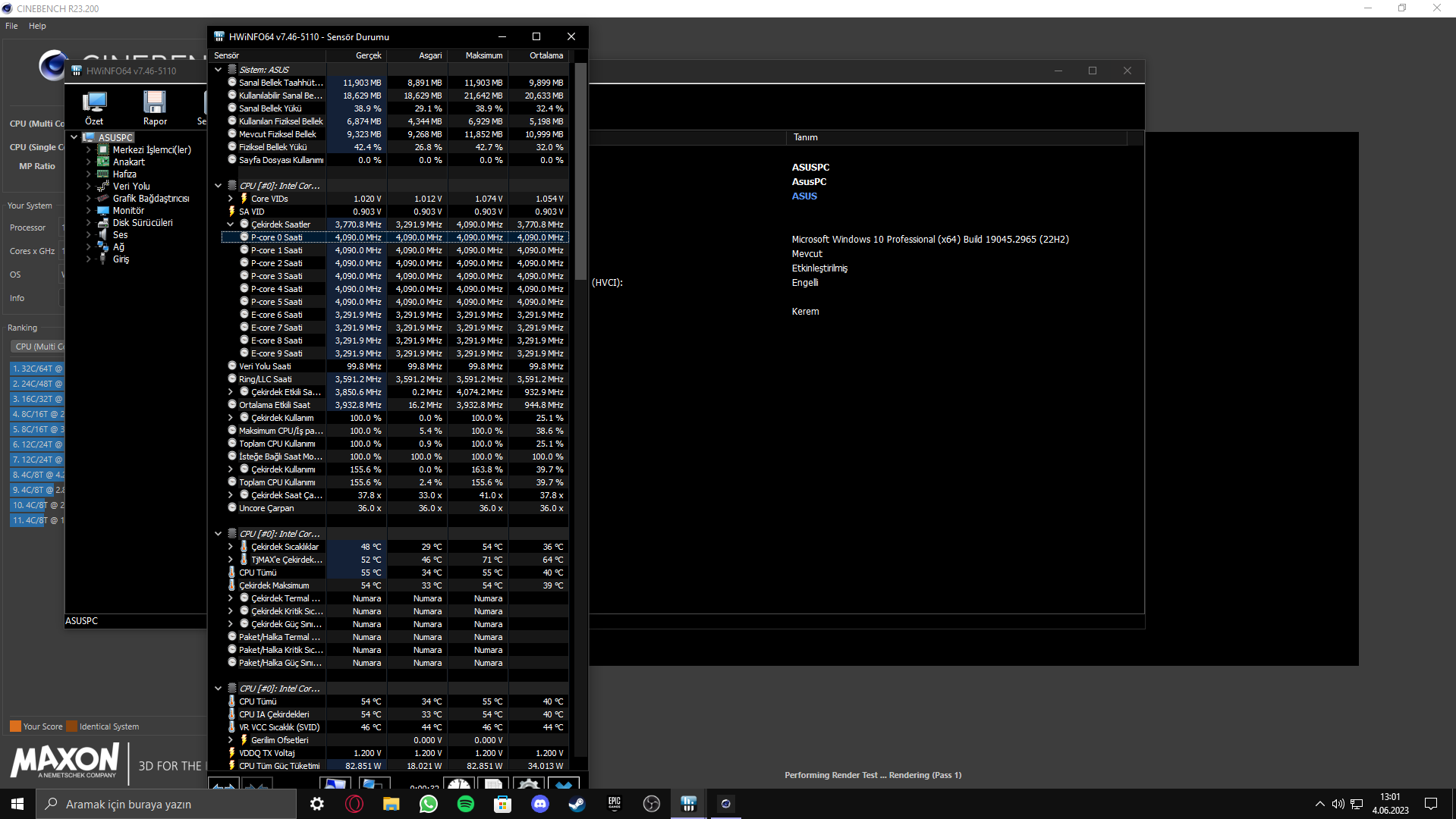
Task: Click the sensor list vertical scrollbar thumb
Action: [x=580, y=171]
